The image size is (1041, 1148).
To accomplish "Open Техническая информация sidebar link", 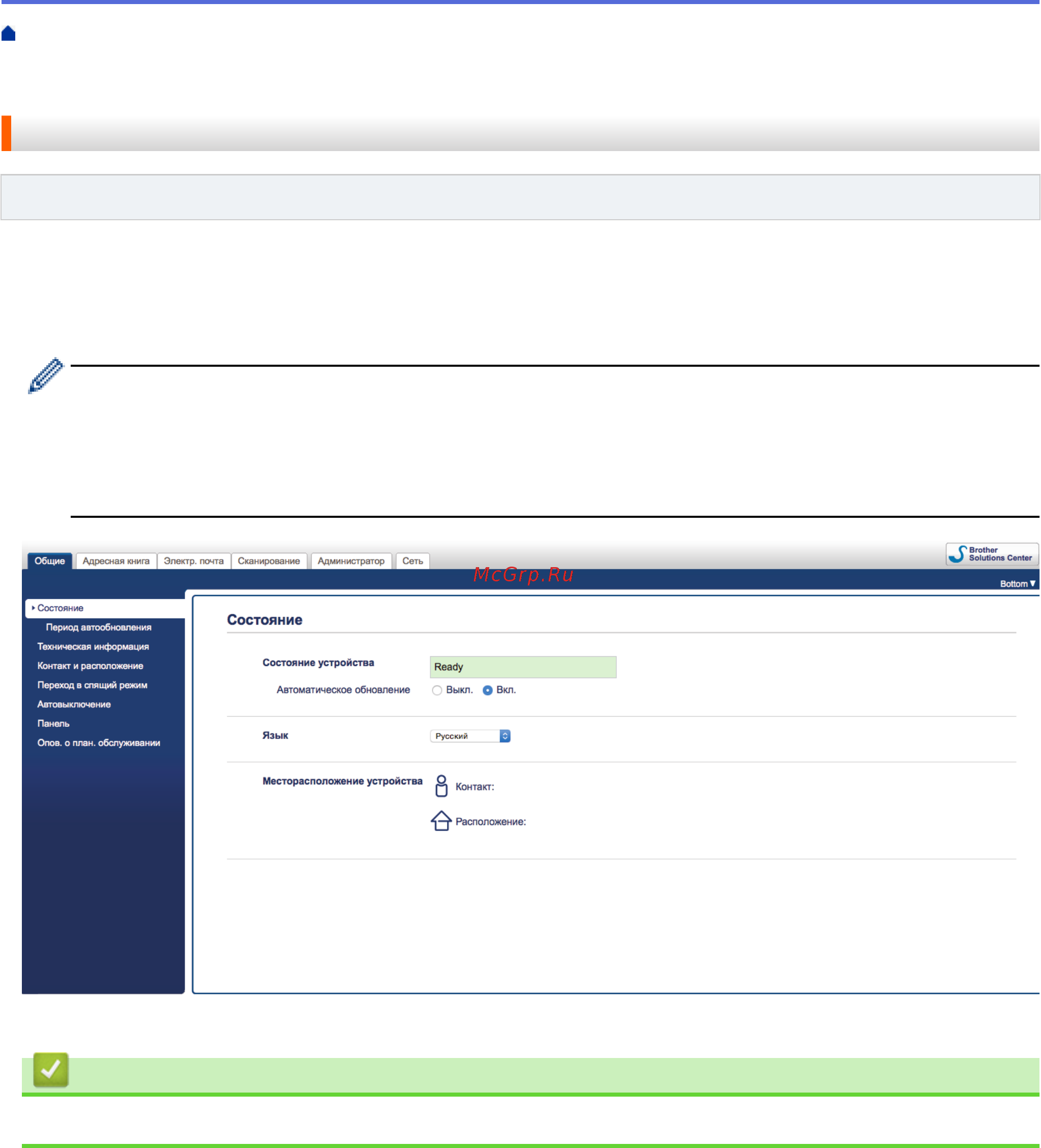I will point(93,646).
